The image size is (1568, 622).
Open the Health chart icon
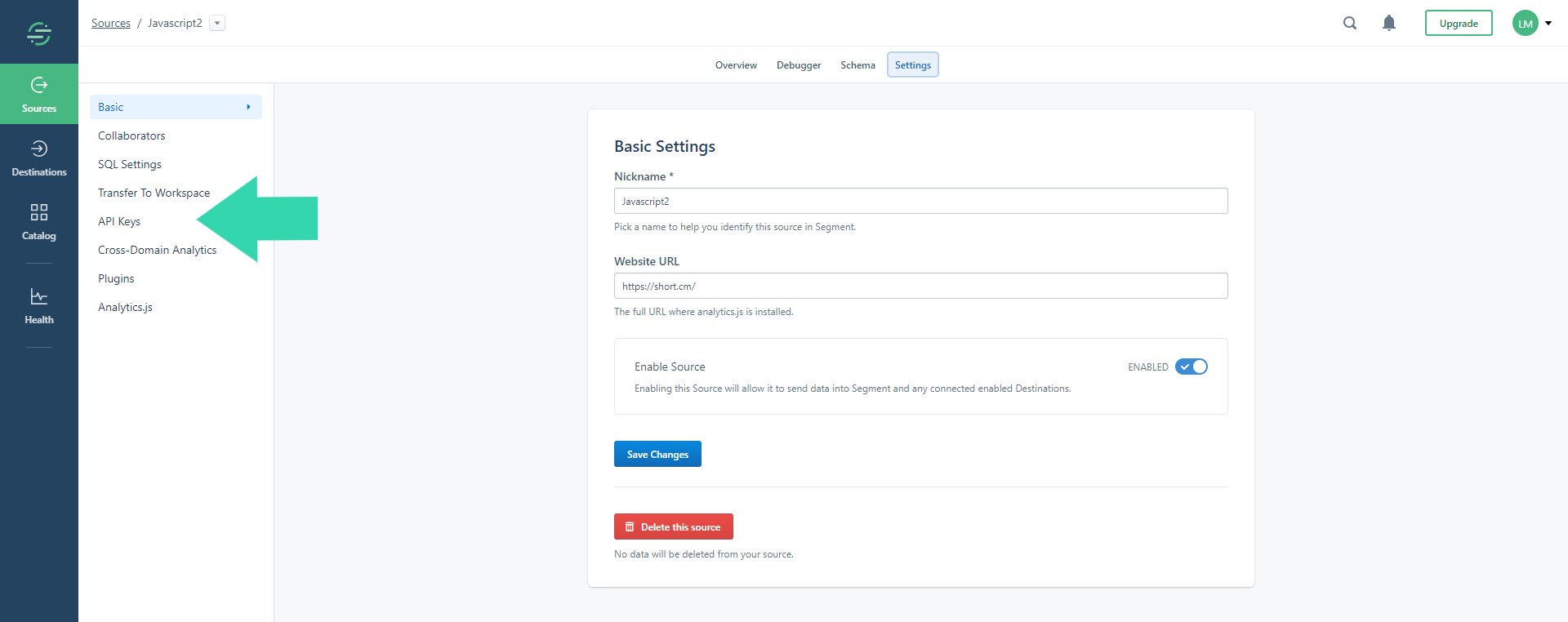coord(38,297)
